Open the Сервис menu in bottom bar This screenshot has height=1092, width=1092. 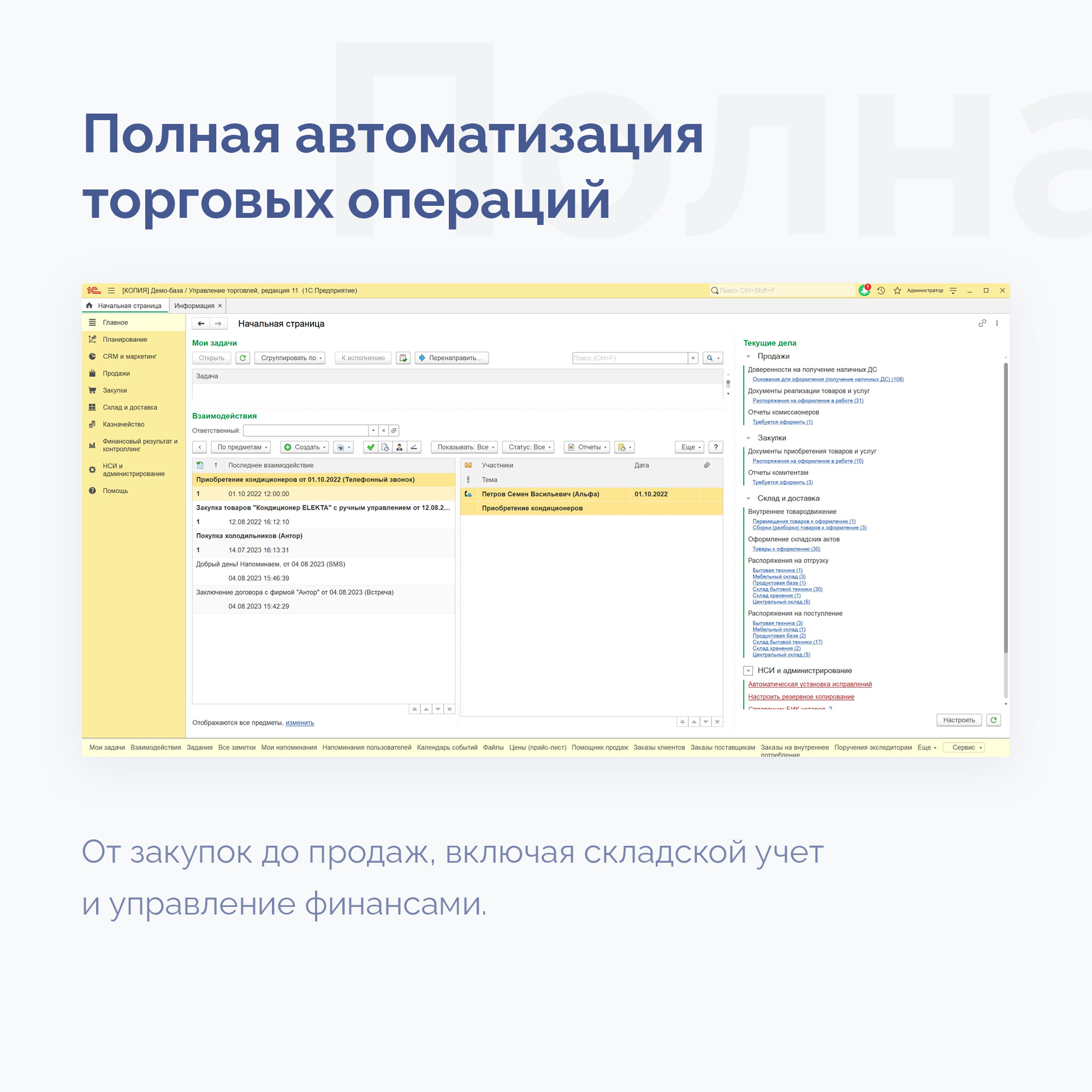(964, 748)
